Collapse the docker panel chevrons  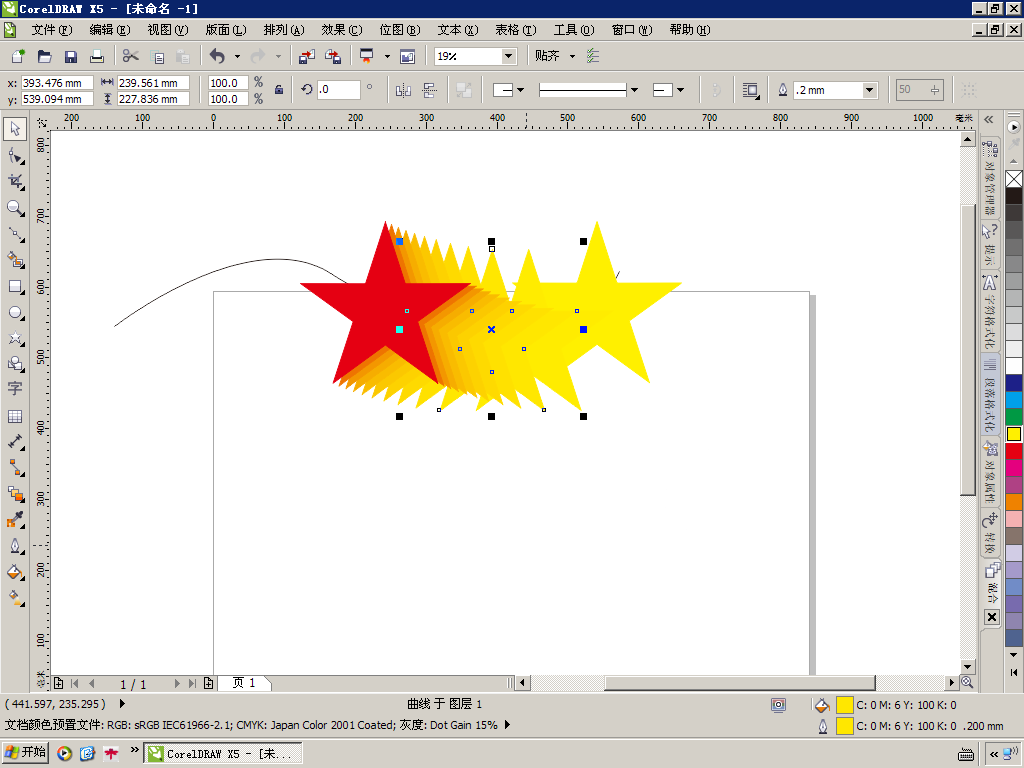click(x=989, y=120)
